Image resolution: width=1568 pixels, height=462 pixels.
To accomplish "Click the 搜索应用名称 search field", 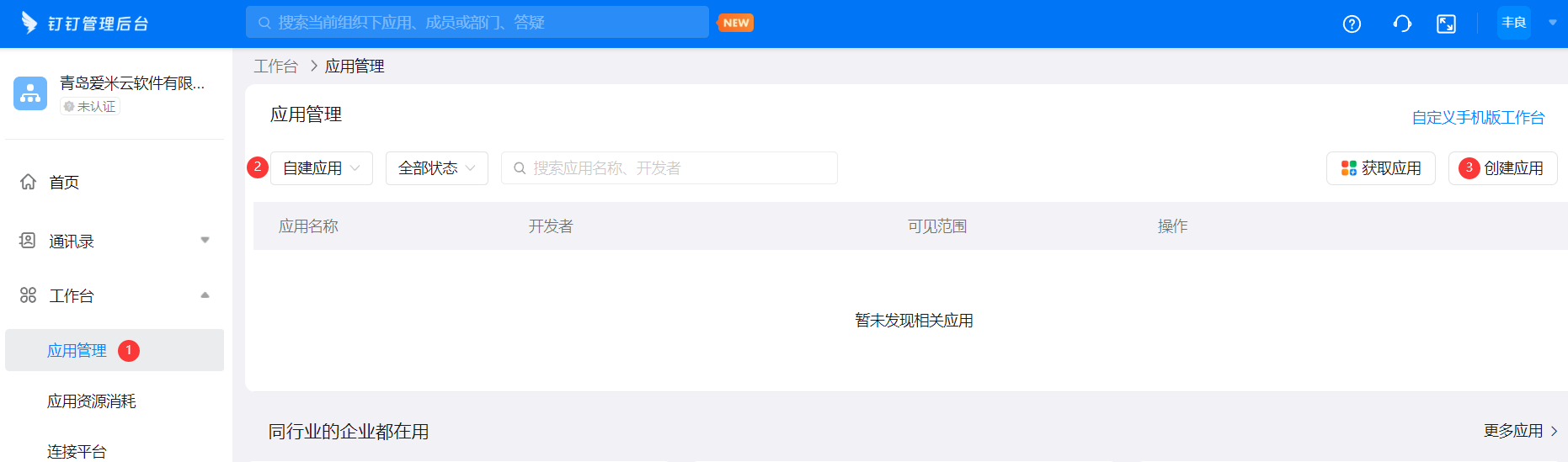I will pyautogui.click(x=674, y=168).
